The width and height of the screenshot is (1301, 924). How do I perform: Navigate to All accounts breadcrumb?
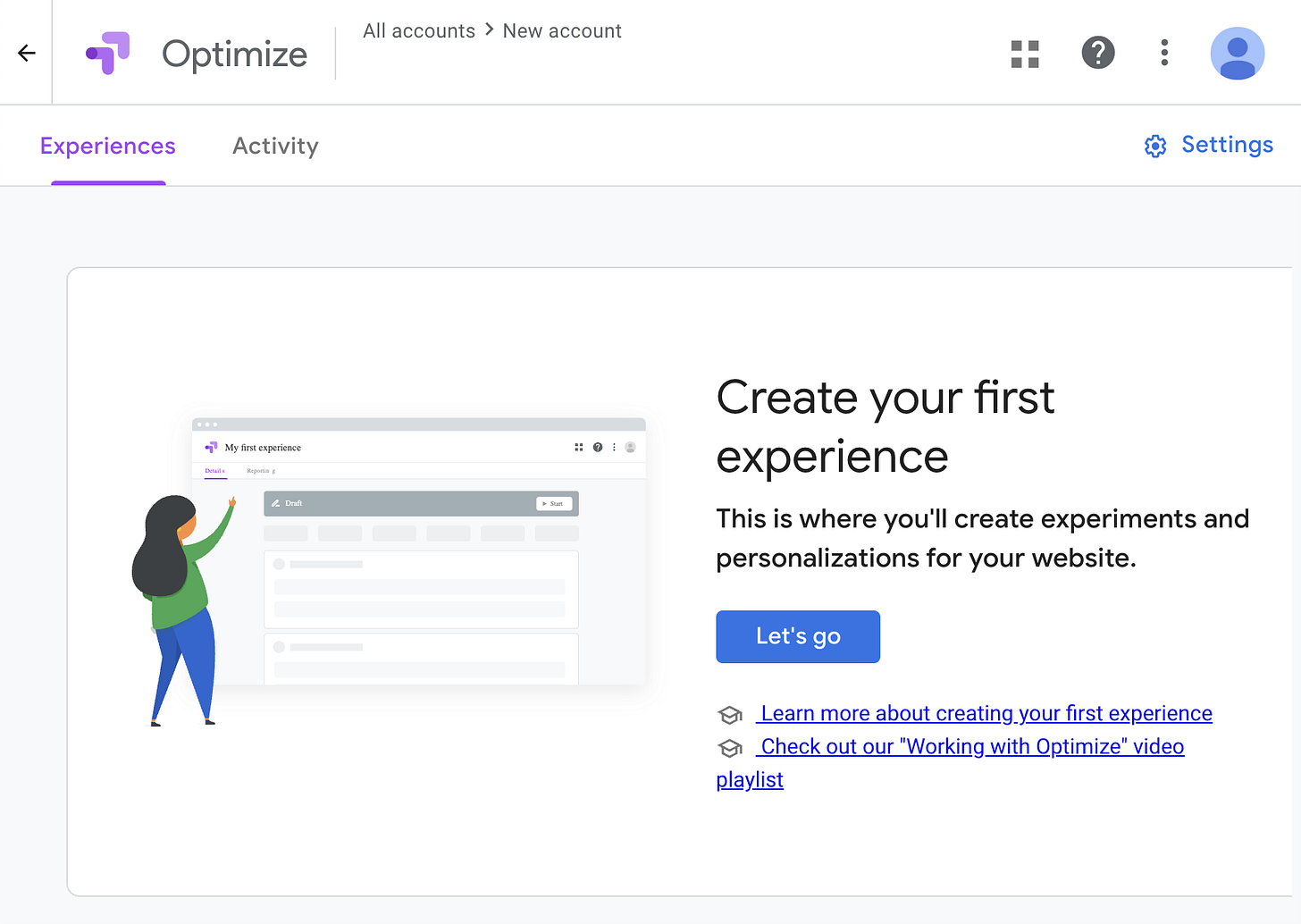[x=419, y=30]
